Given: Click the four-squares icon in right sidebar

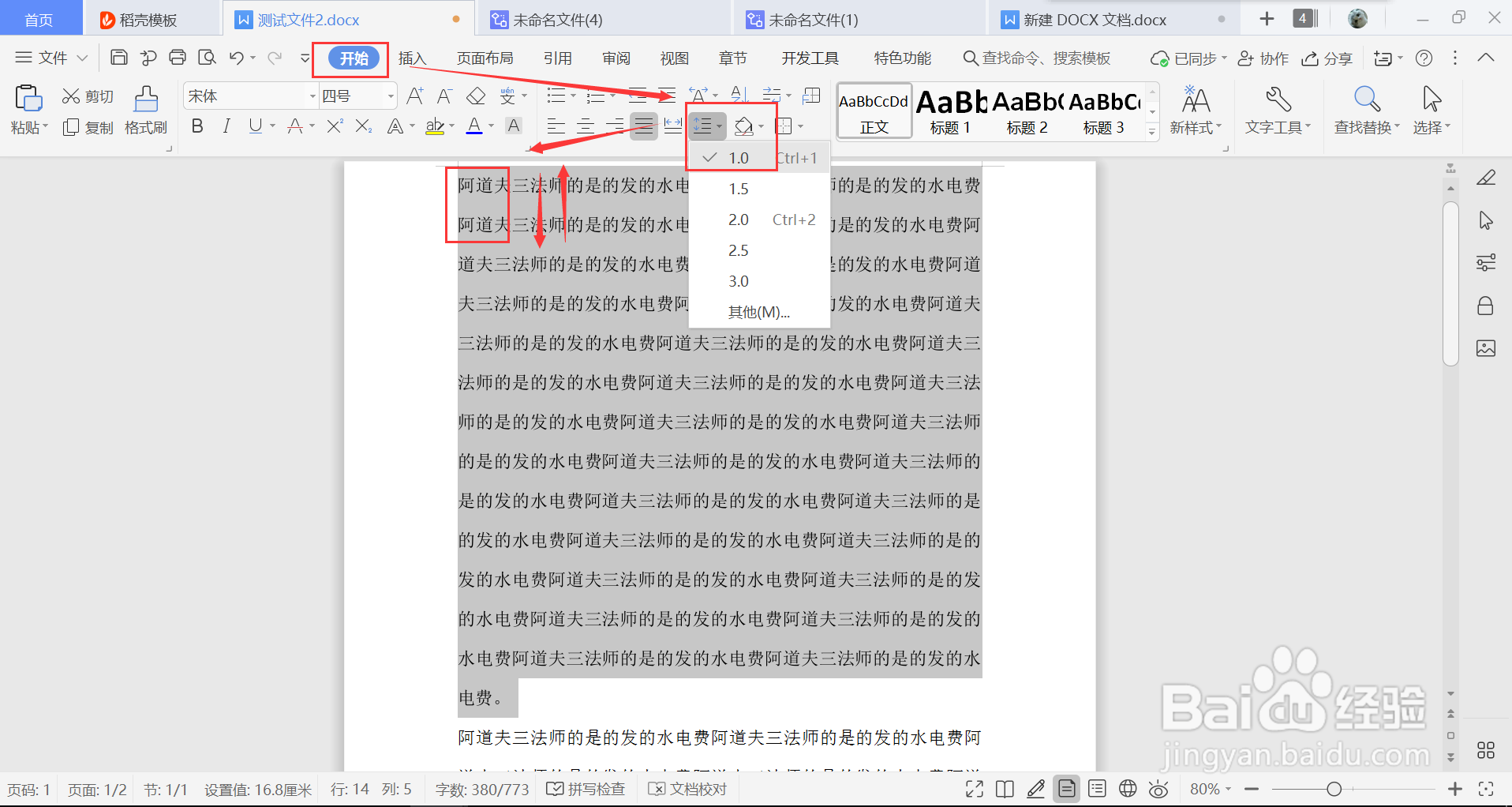Looking at the screenshot, I should [x=1486, y=750].
